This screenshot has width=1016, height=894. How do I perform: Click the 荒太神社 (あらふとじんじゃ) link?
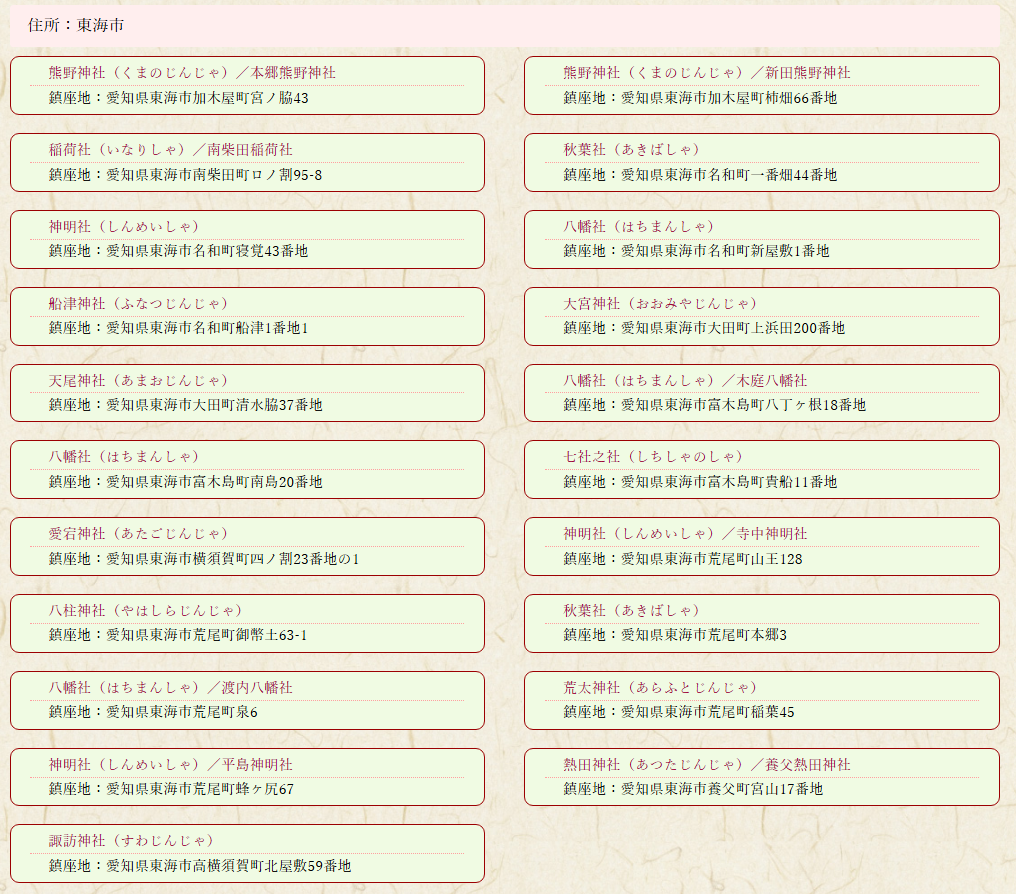click(x=660, y=688)
